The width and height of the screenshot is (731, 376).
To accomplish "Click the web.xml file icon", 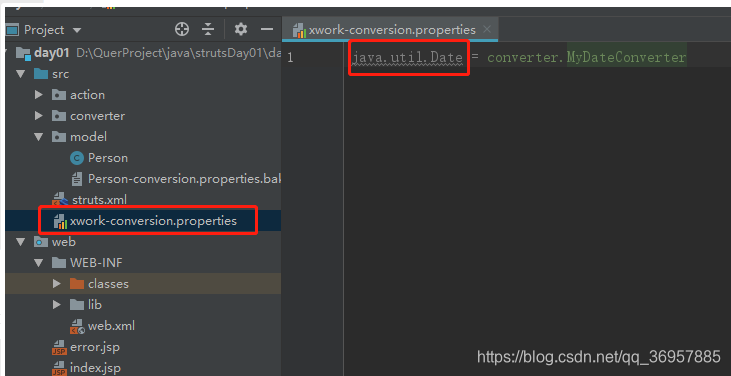I will tap(77, 326).
